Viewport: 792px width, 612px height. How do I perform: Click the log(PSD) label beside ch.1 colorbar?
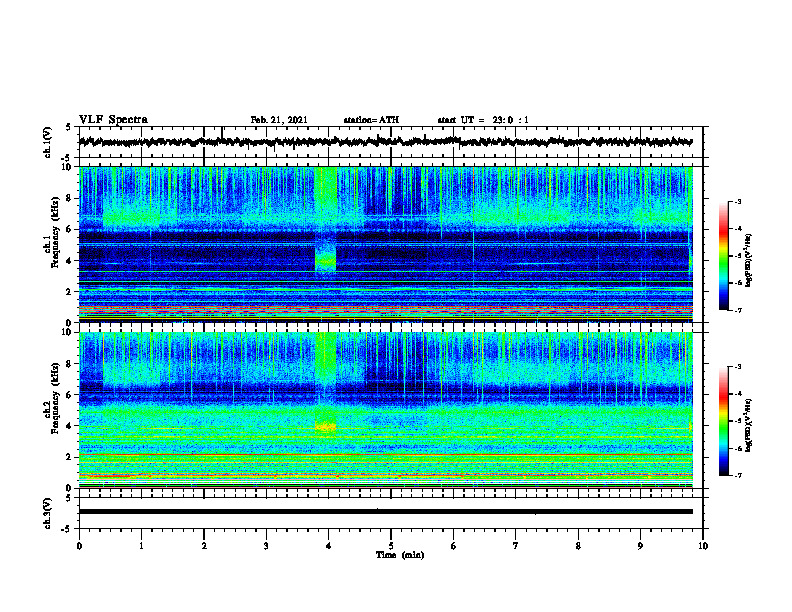click(x=749, y=261)
